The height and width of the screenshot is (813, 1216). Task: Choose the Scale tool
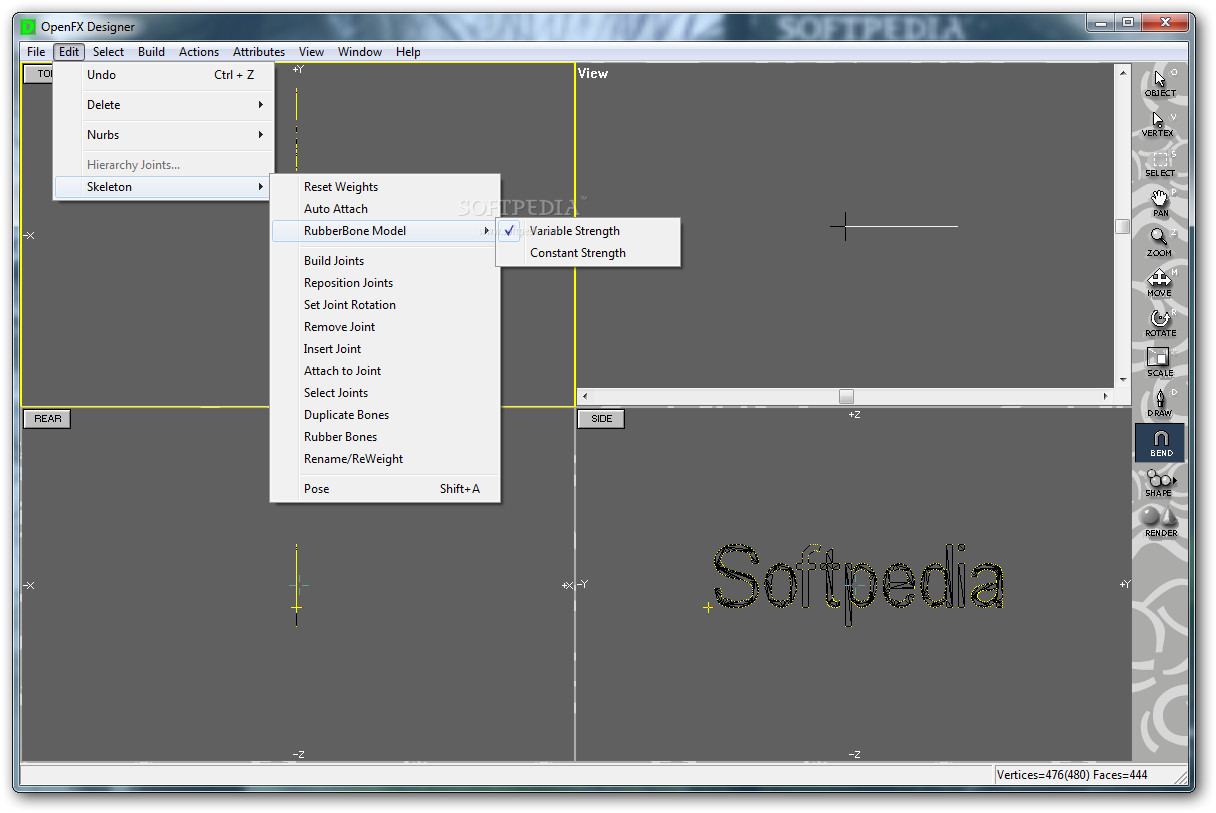tap(1160, 363)
